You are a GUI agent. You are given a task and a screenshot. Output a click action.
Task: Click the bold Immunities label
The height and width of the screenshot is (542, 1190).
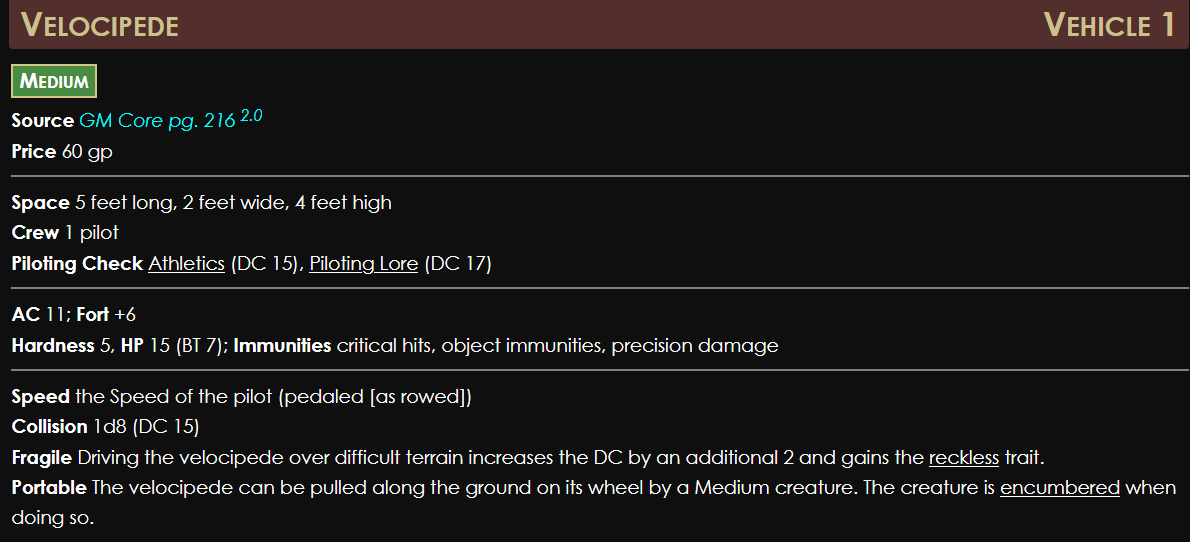pyautogui.click(x=282, y=346)
